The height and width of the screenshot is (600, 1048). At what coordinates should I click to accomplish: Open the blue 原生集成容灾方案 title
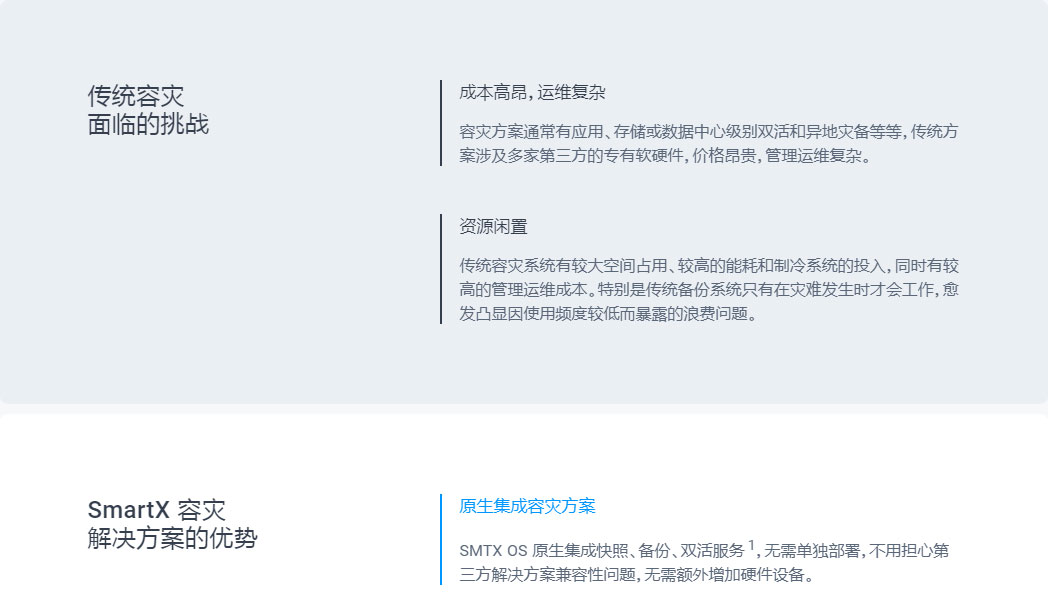(x=527, y=506)
